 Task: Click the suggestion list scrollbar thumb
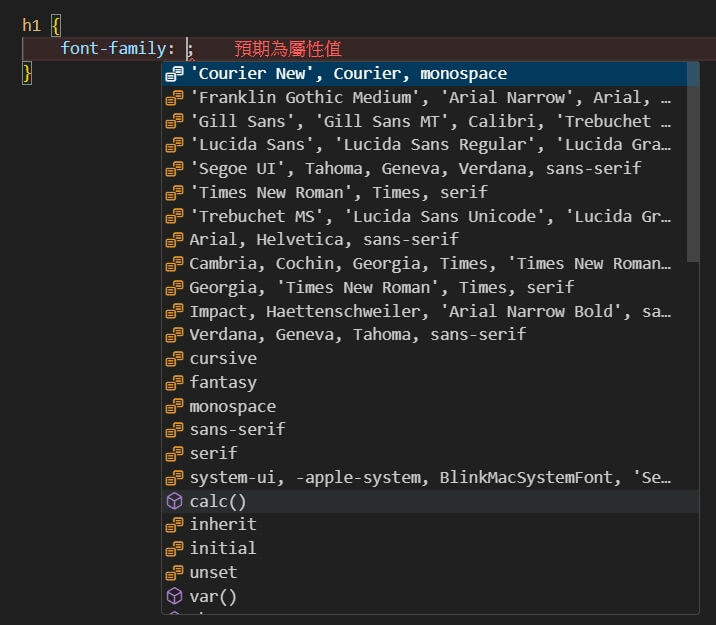click(x=693, y=163)
